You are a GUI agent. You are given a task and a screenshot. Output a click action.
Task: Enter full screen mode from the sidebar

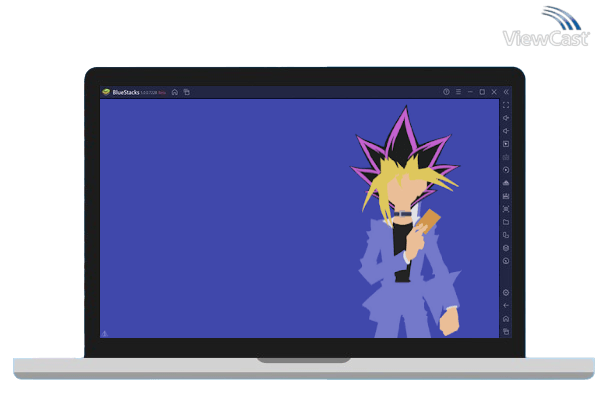click(x=506, y=105)
